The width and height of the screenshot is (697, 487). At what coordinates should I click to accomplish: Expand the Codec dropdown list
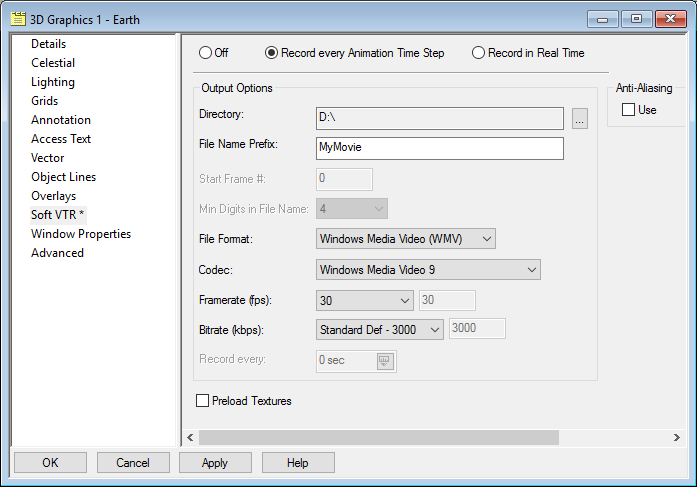[x=429, y=270]
